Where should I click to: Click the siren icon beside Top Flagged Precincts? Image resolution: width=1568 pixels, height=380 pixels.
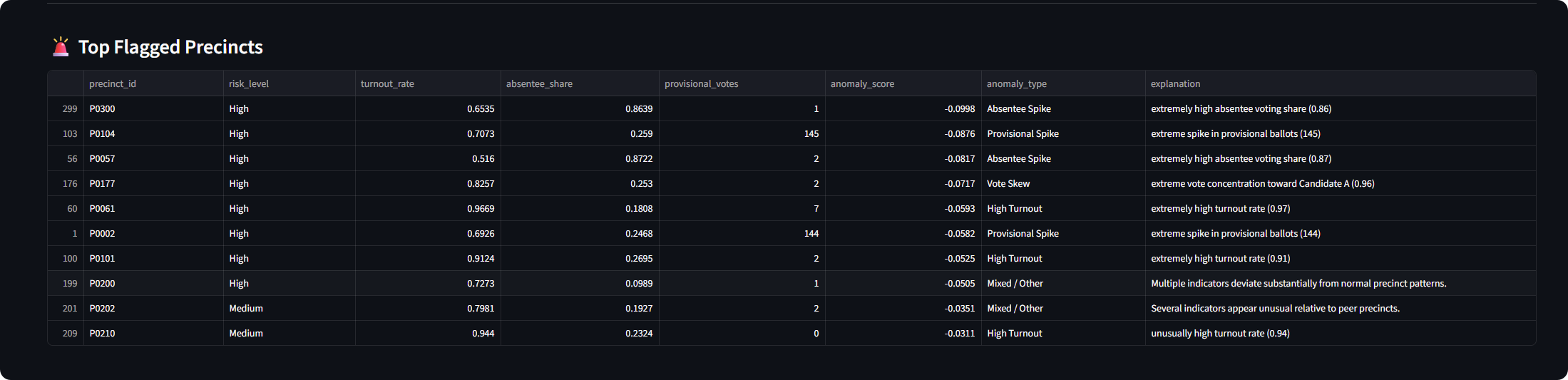point(61,47)
